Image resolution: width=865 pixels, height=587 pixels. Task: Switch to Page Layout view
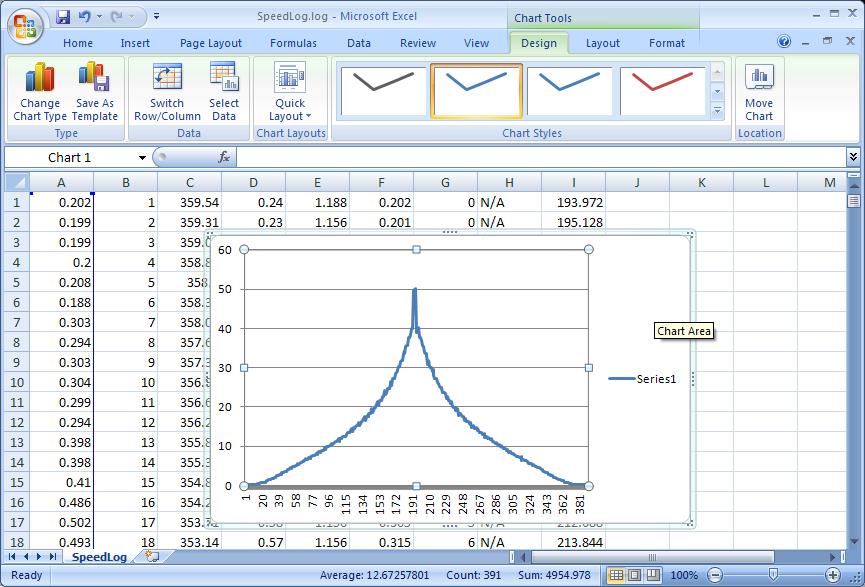click(635, 575)
